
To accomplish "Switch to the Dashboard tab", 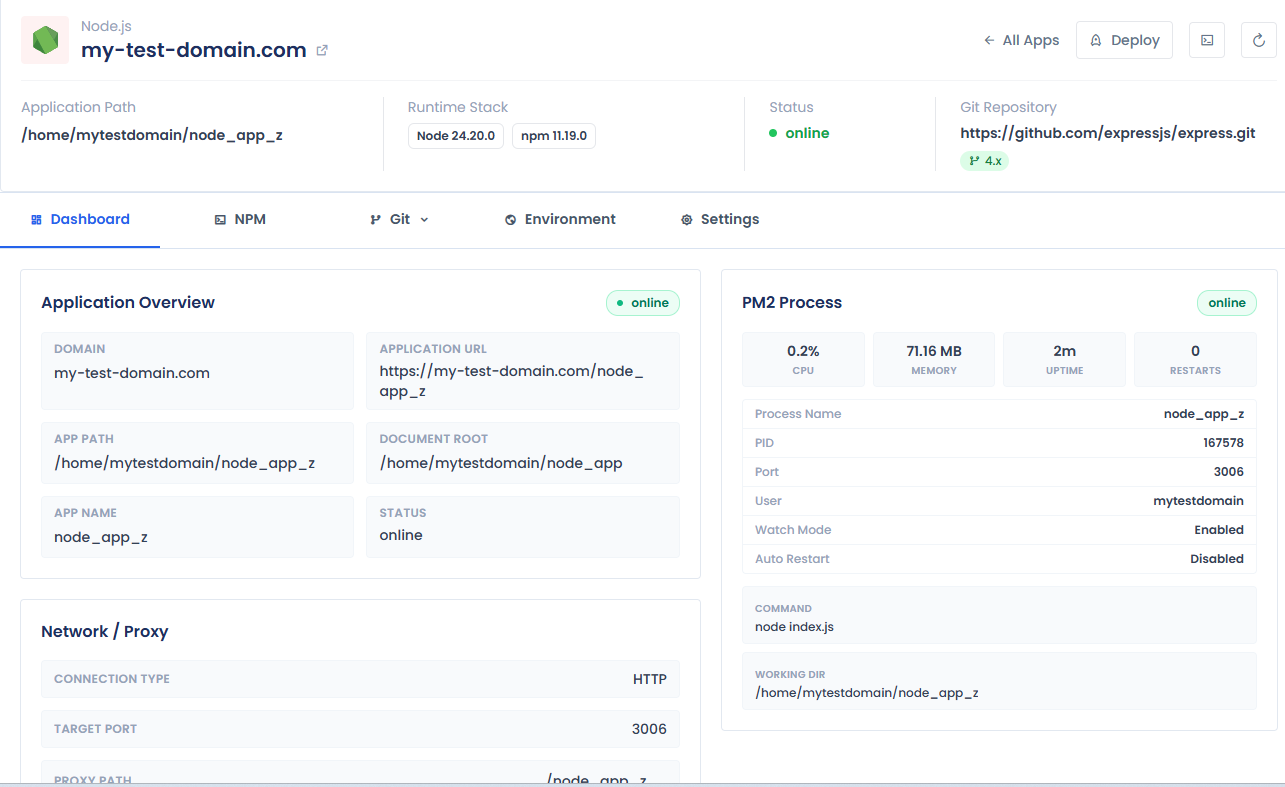I will [x=80, y=219].
